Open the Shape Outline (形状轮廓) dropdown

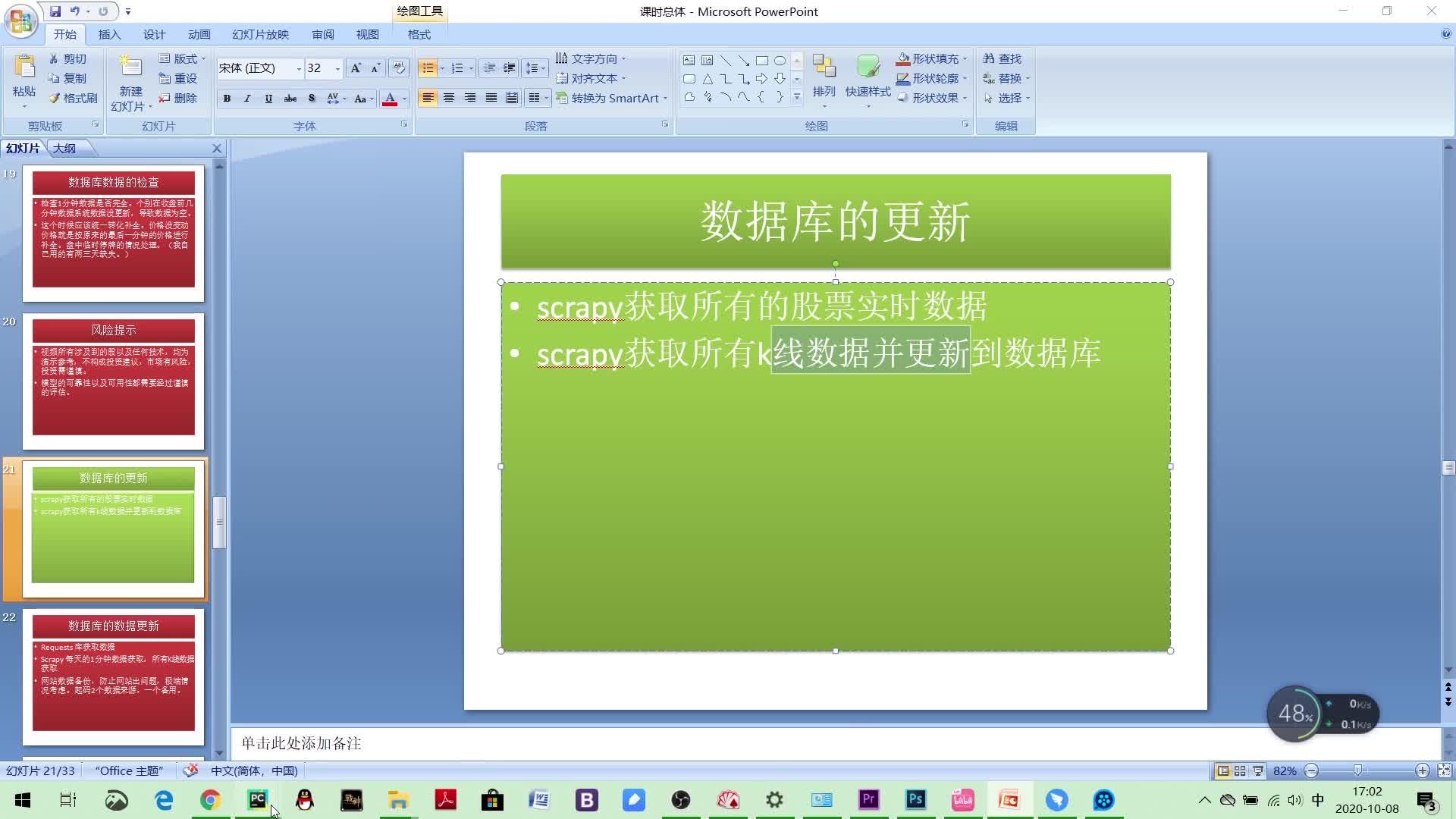tap(932, 78)
